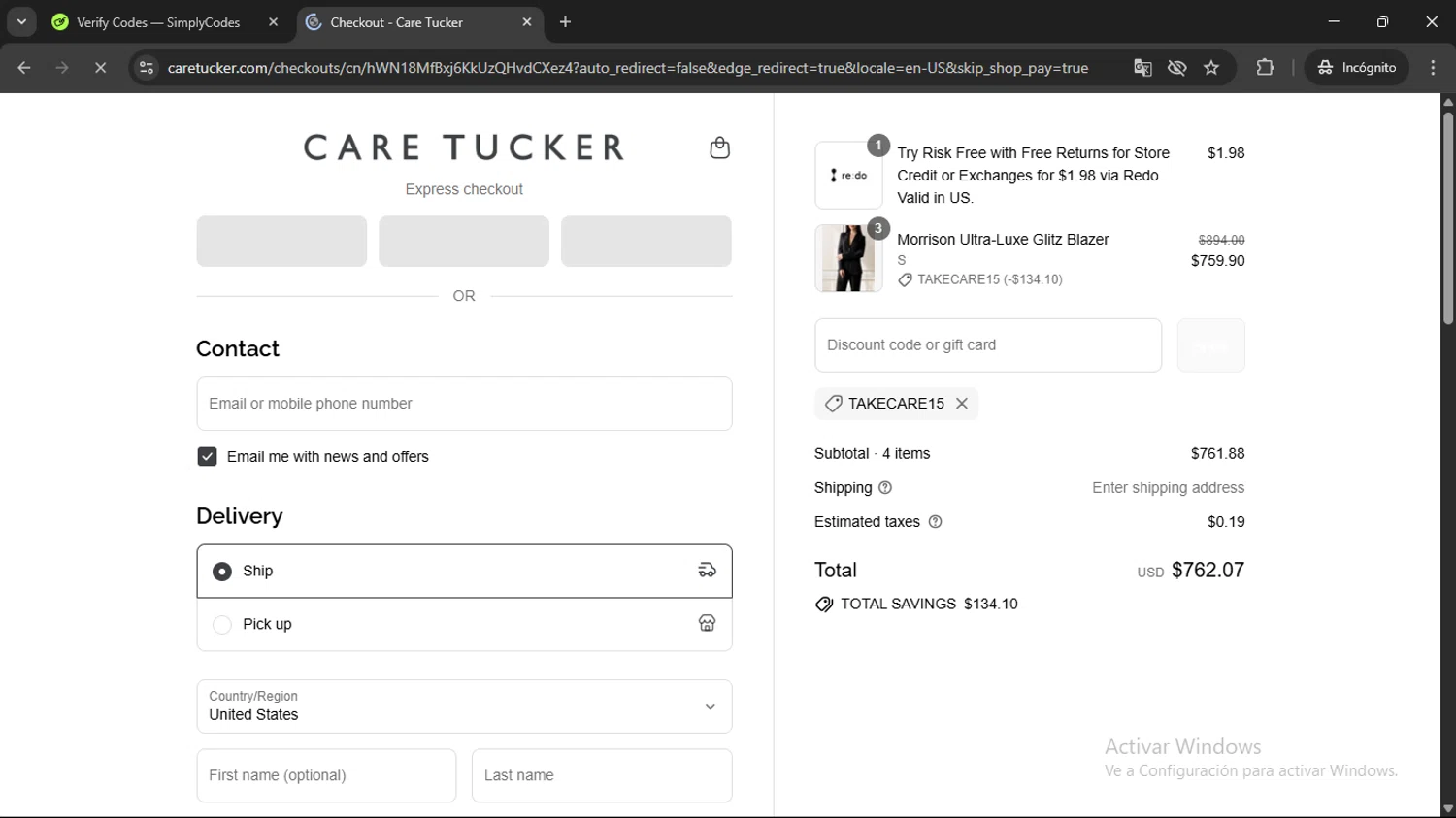Click the Enter shipping address text
1456x818 pixels.
point(1168,488)
